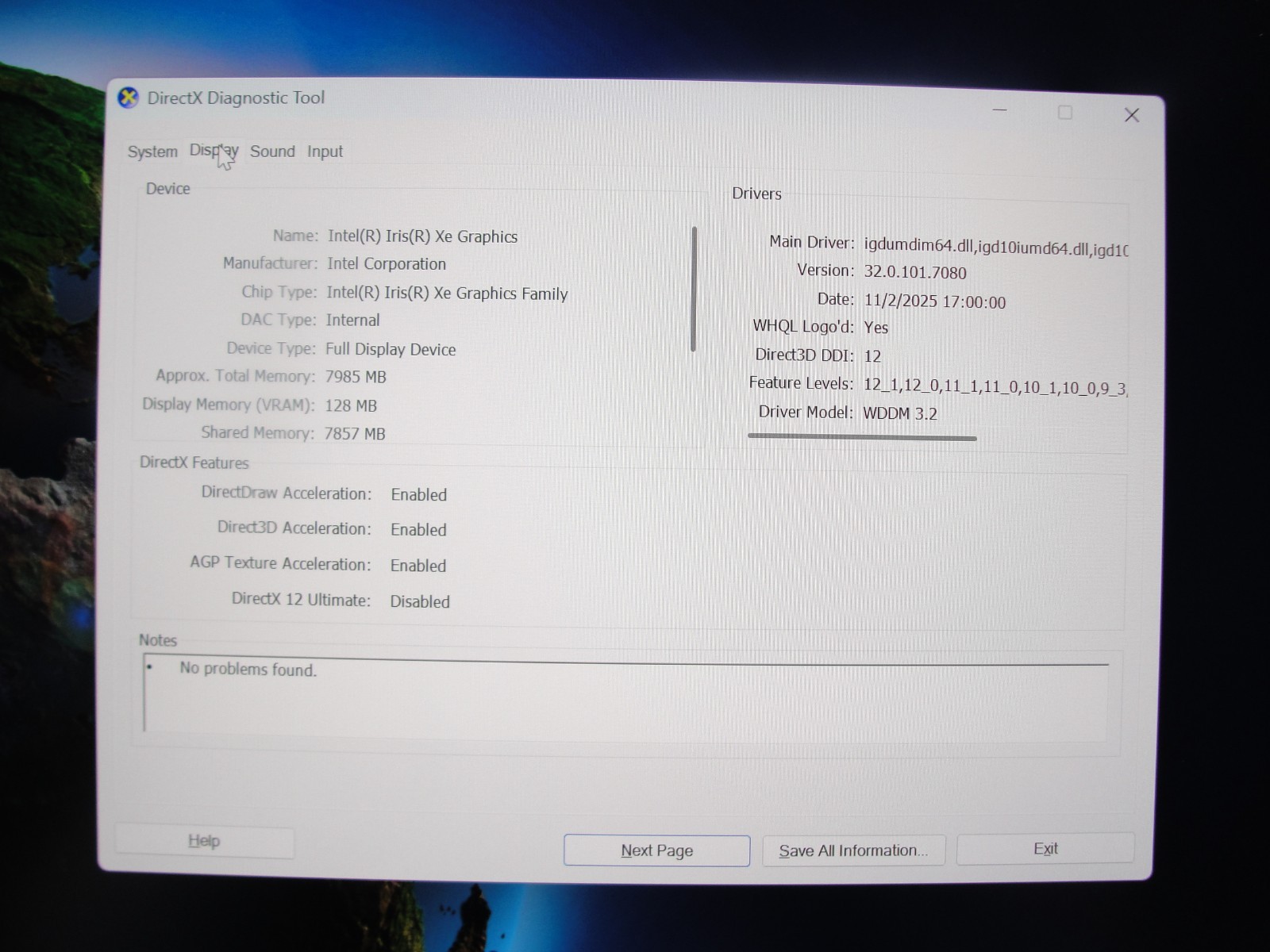Click the Feature Levels value '12_1,12_0,11_1'
The height and width of the screenshot is (952, 1270).
point(922,386)
